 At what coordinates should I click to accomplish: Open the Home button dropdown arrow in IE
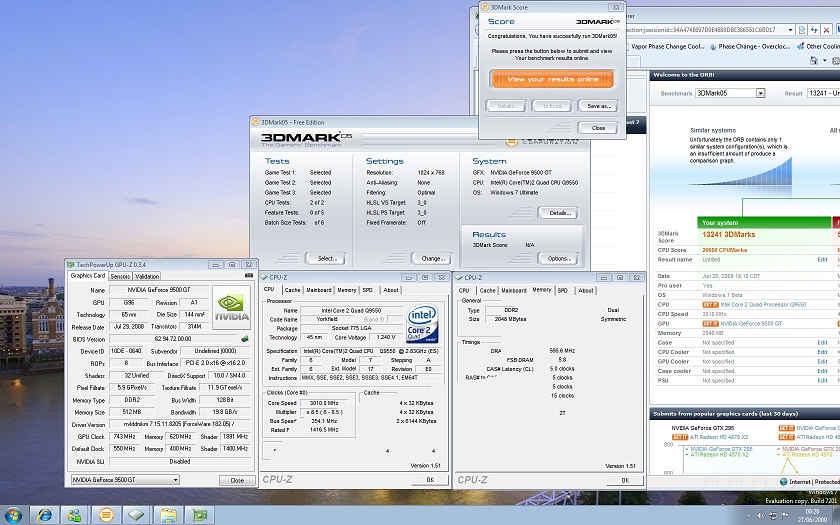click(825, 61)
